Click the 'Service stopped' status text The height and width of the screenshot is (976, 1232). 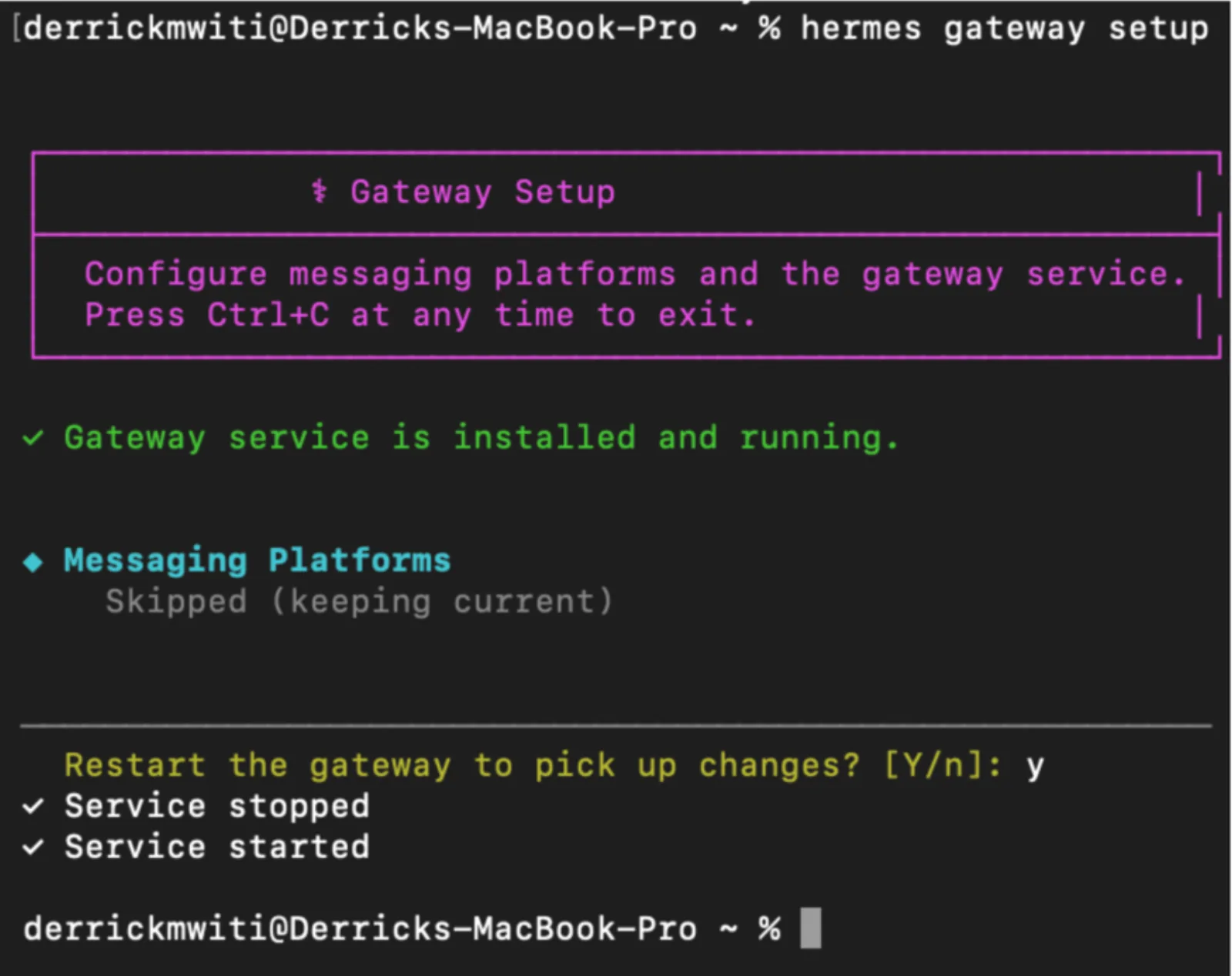click(217, 806)
